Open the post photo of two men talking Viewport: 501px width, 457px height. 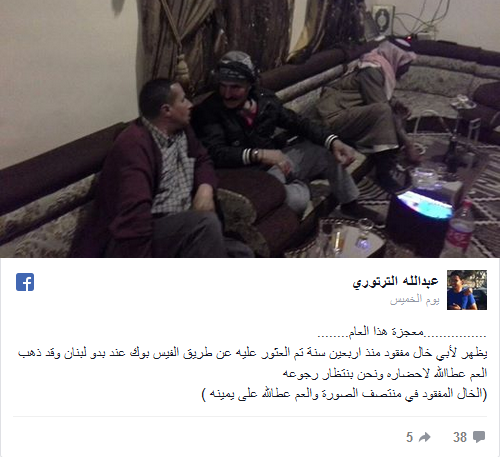click(x=250, y=129)
